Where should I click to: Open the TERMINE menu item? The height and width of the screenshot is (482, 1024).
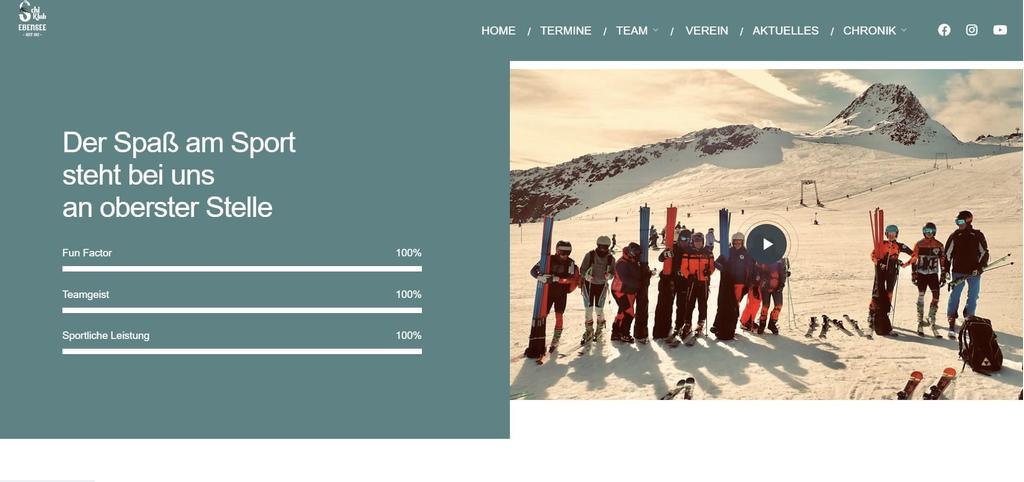pyautogui.click(x=566, y=31)
